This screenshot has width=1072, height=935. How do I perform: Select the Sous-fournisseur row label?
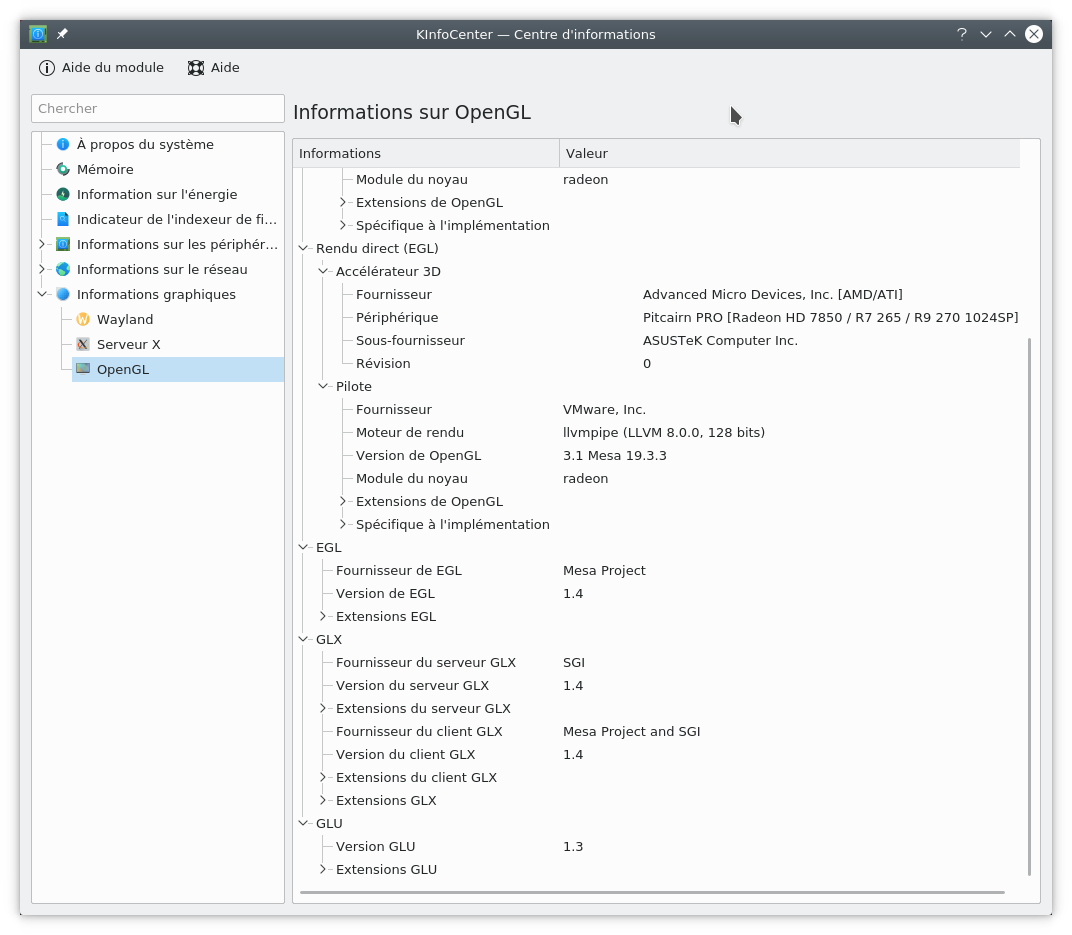coord(410,340)
